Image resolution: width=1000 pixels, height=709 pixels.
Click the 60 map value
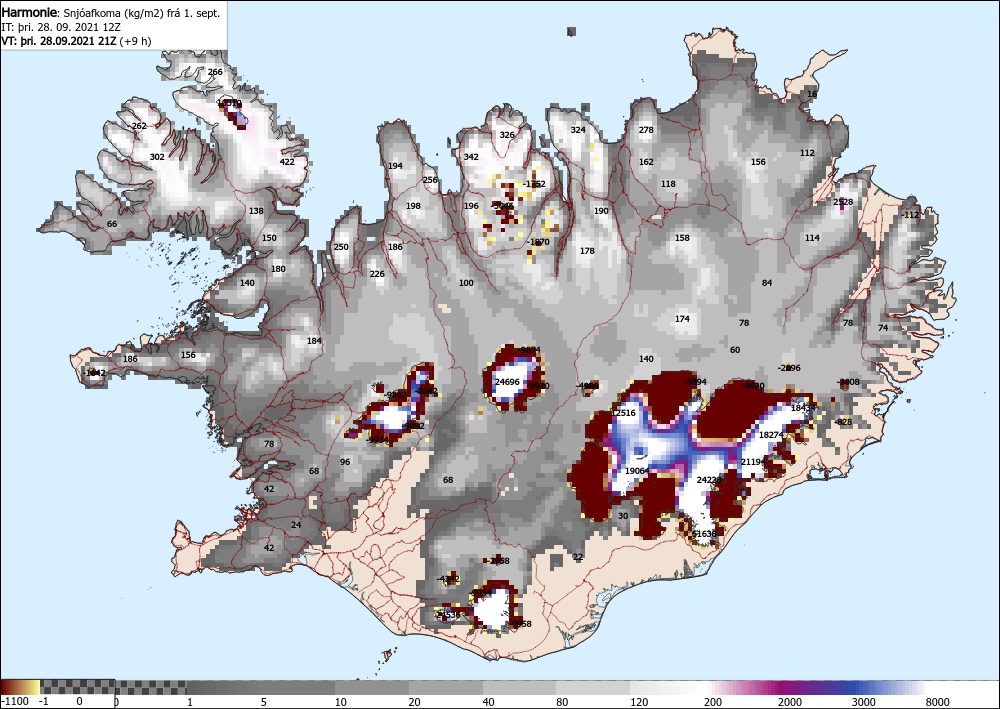[x=735, y=349]
